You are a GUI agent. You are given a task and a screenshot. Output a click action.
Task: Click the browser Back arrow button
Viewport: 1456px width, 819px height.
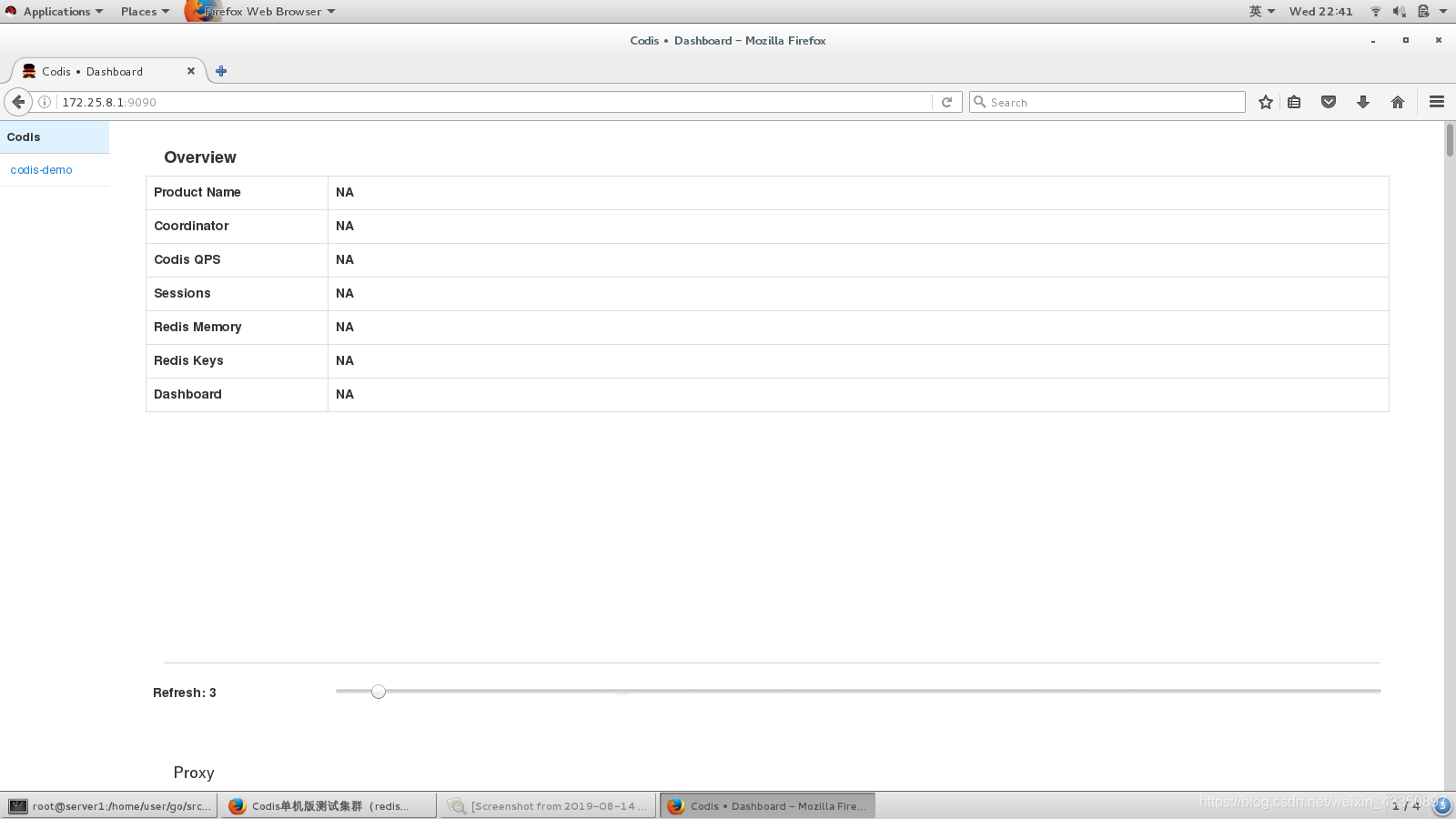point(17,102)
